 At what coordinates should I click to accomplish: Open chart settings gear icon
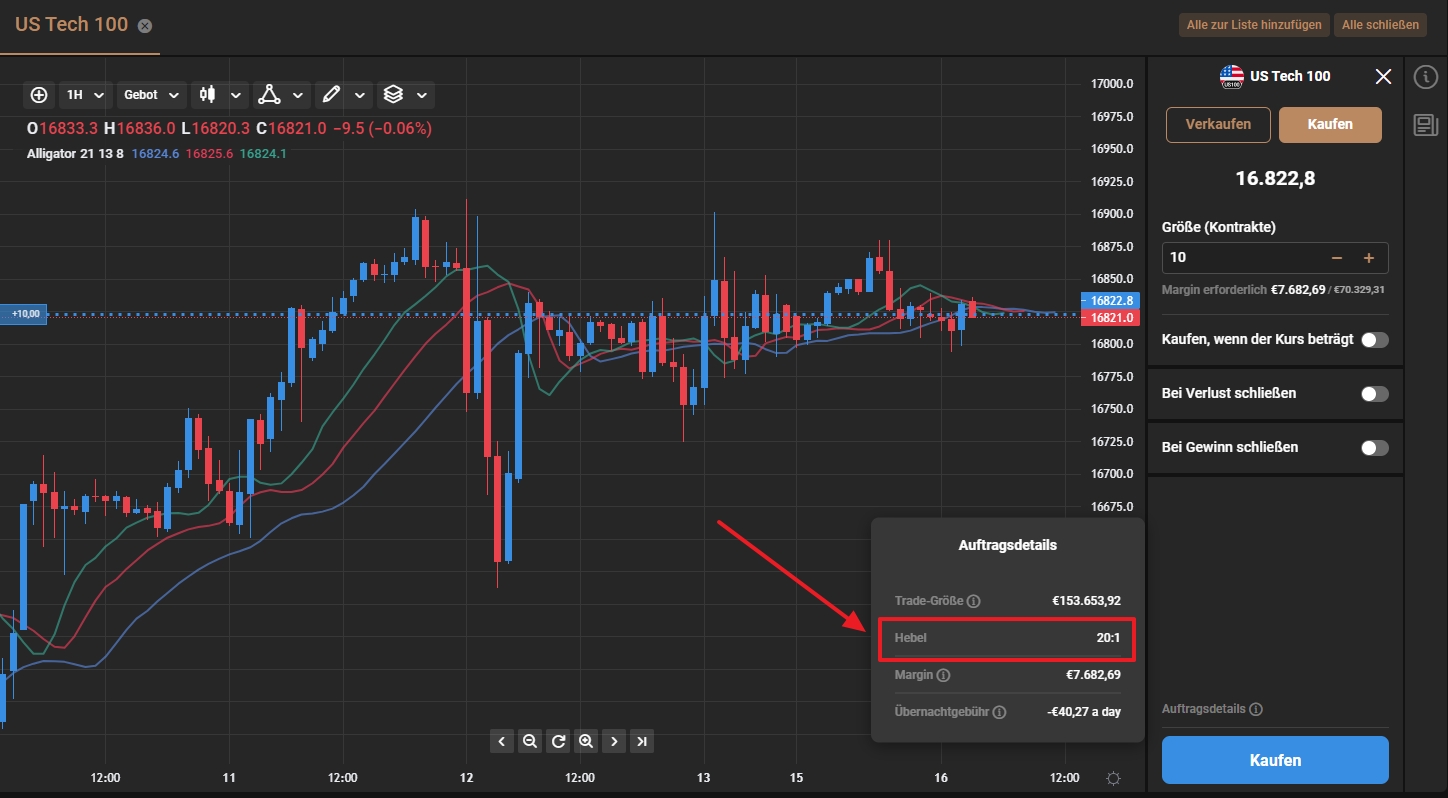(1114, 779)
